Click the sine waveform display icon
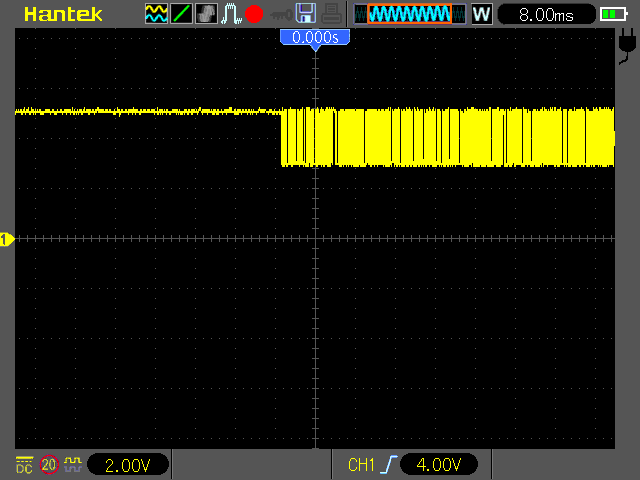This screenshot has height=480, width=640. coord(156,13)
